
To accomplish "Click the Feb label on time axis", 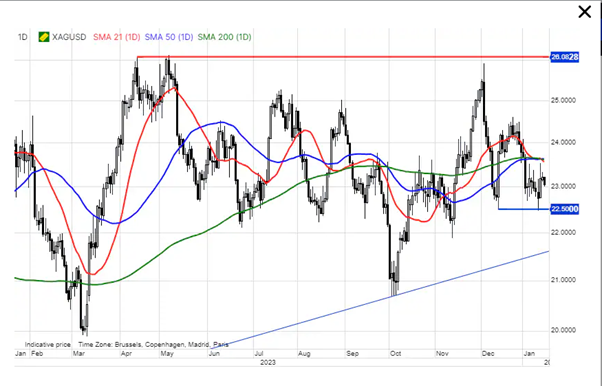I will pos(37,353).
